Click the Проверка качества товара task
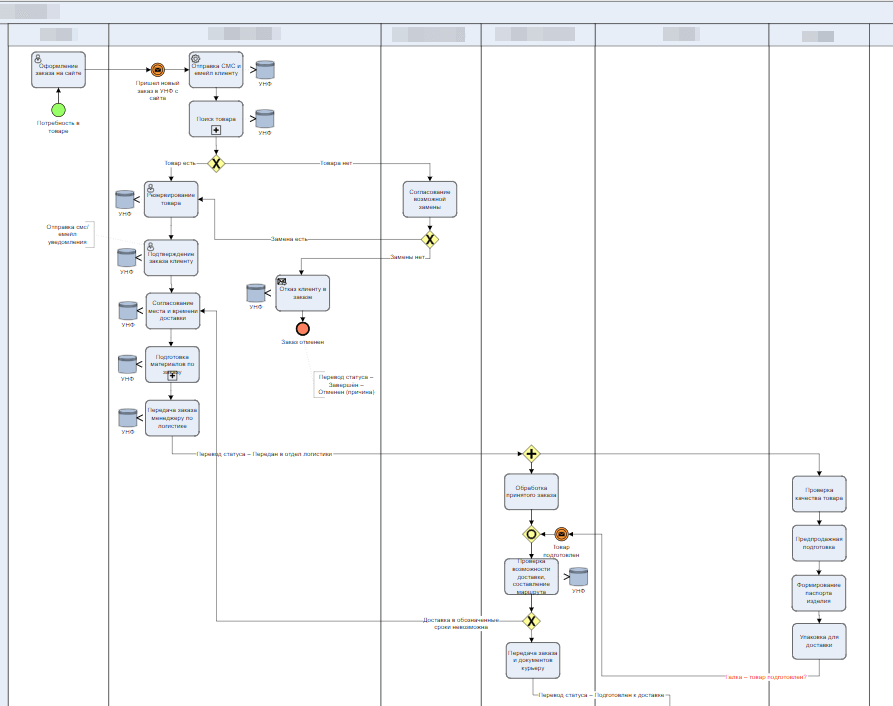 tap(819, 494)
